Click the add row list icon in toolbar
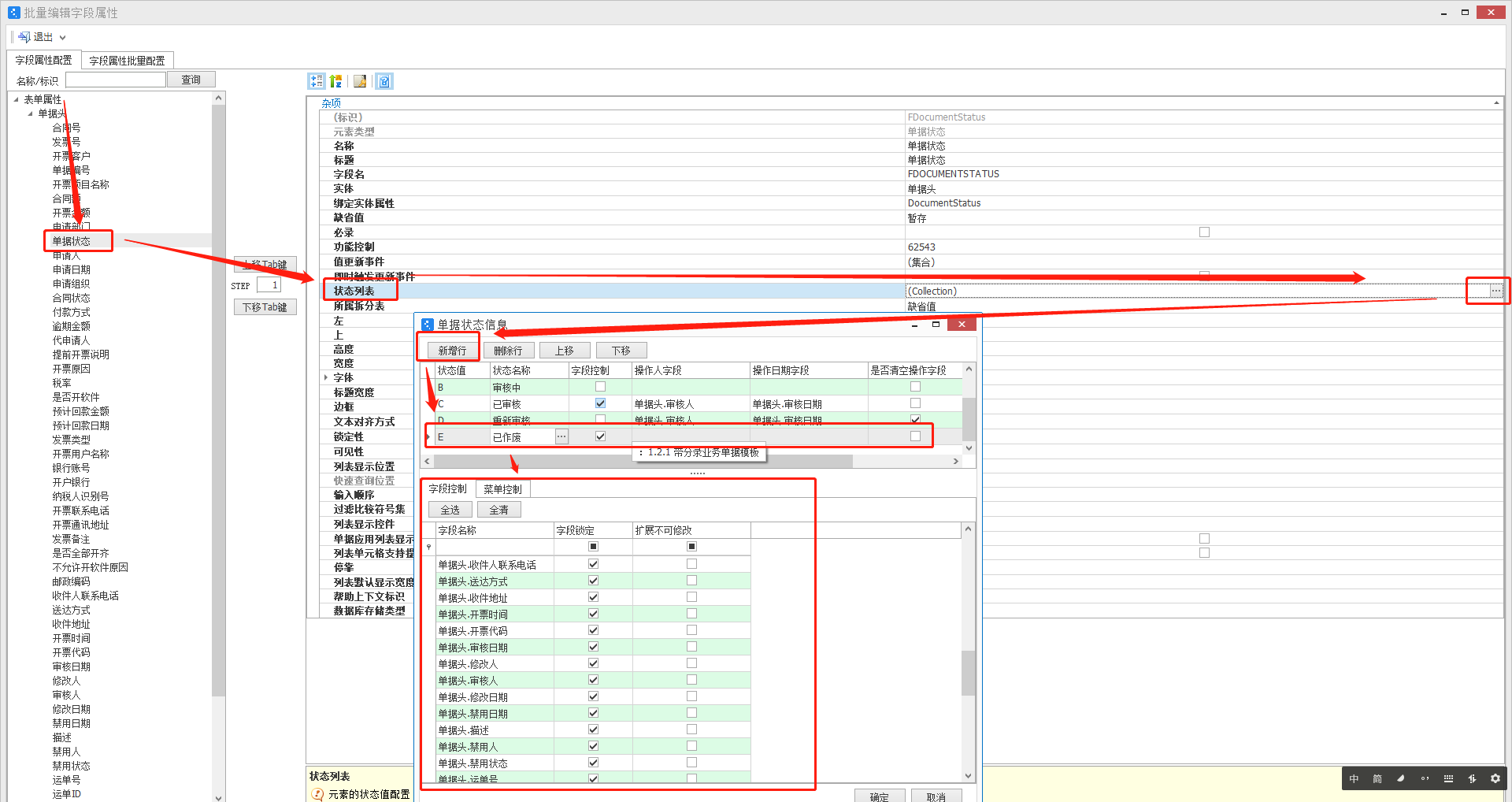 (317, 80)
